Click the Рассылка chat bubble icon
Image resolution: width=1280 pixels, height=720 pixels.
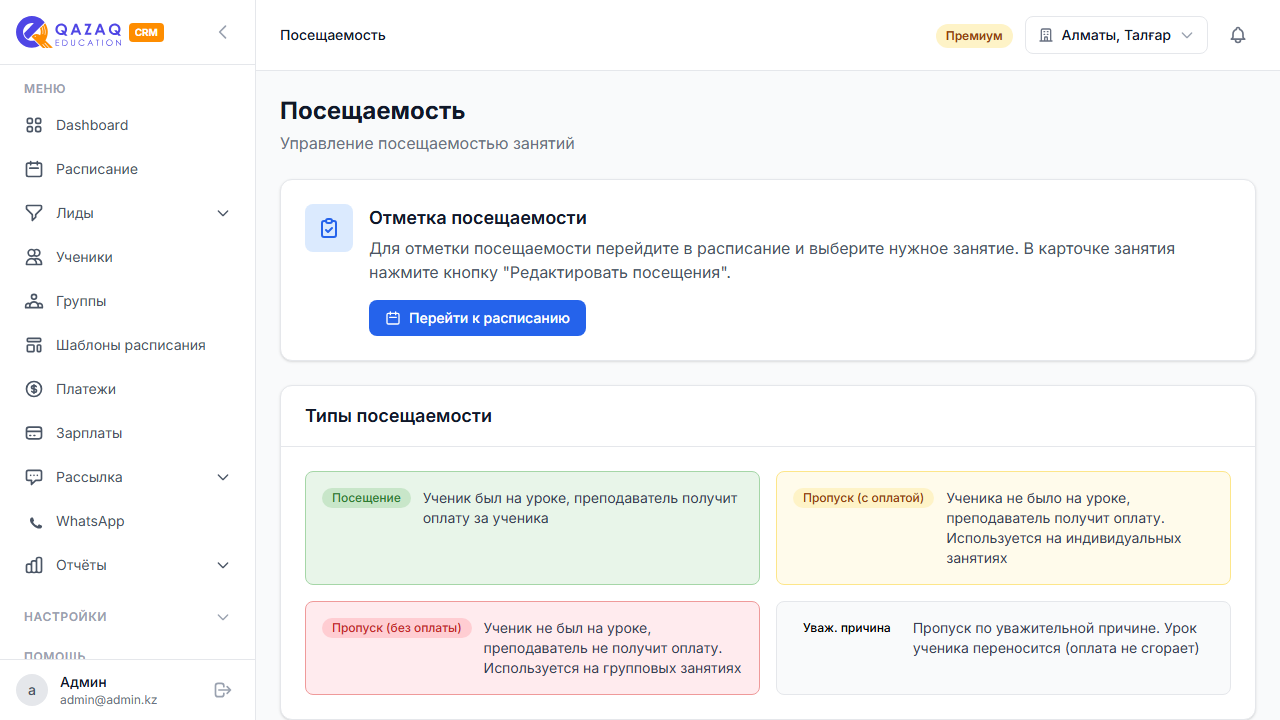click(x=34, y=477)
